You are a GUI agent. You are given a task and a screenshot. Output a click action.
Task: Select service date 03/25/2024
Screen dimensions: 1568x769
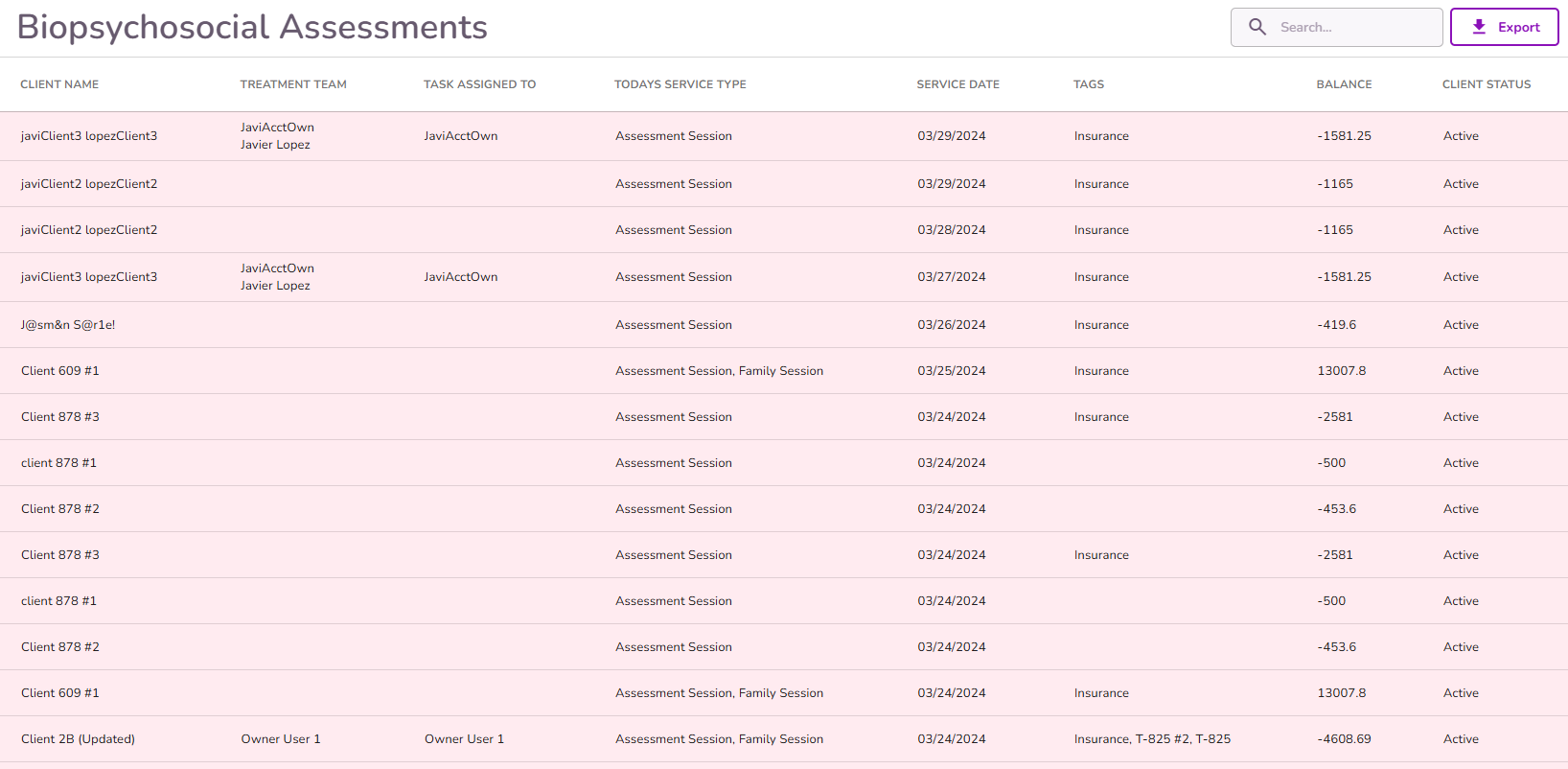(952, 371)
